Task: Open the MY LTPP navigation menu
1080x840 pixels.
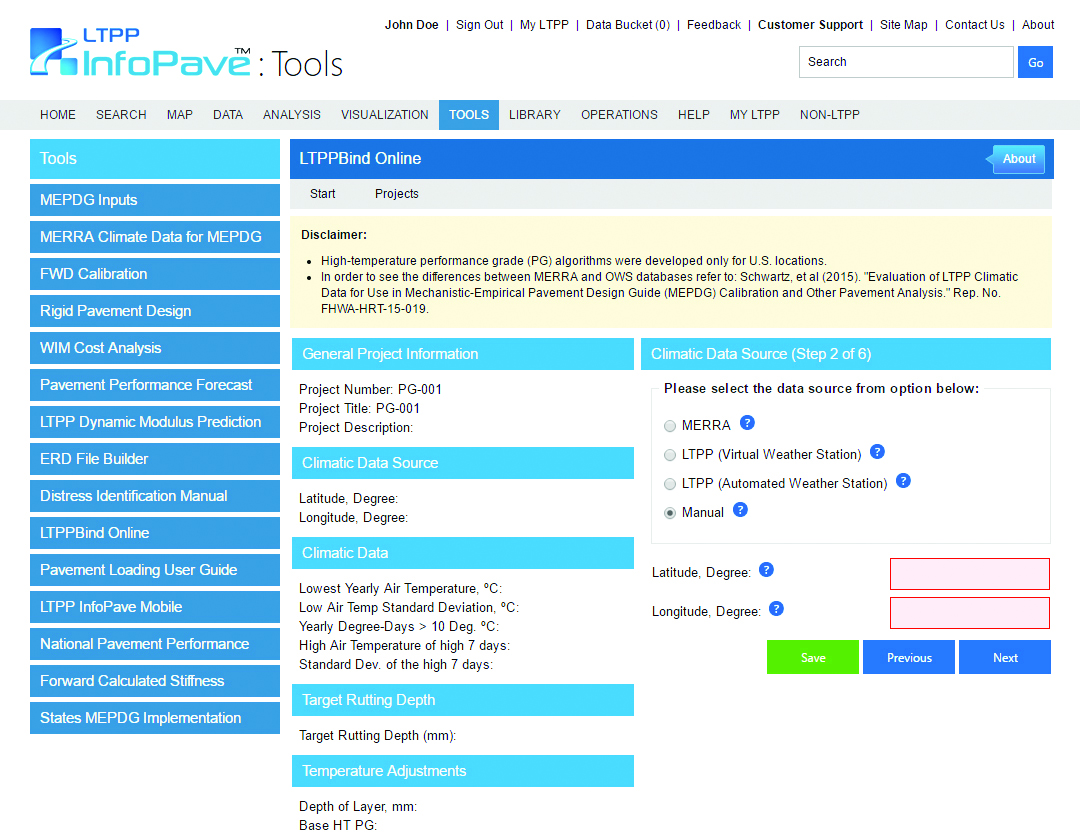Action: click(755, 115)
